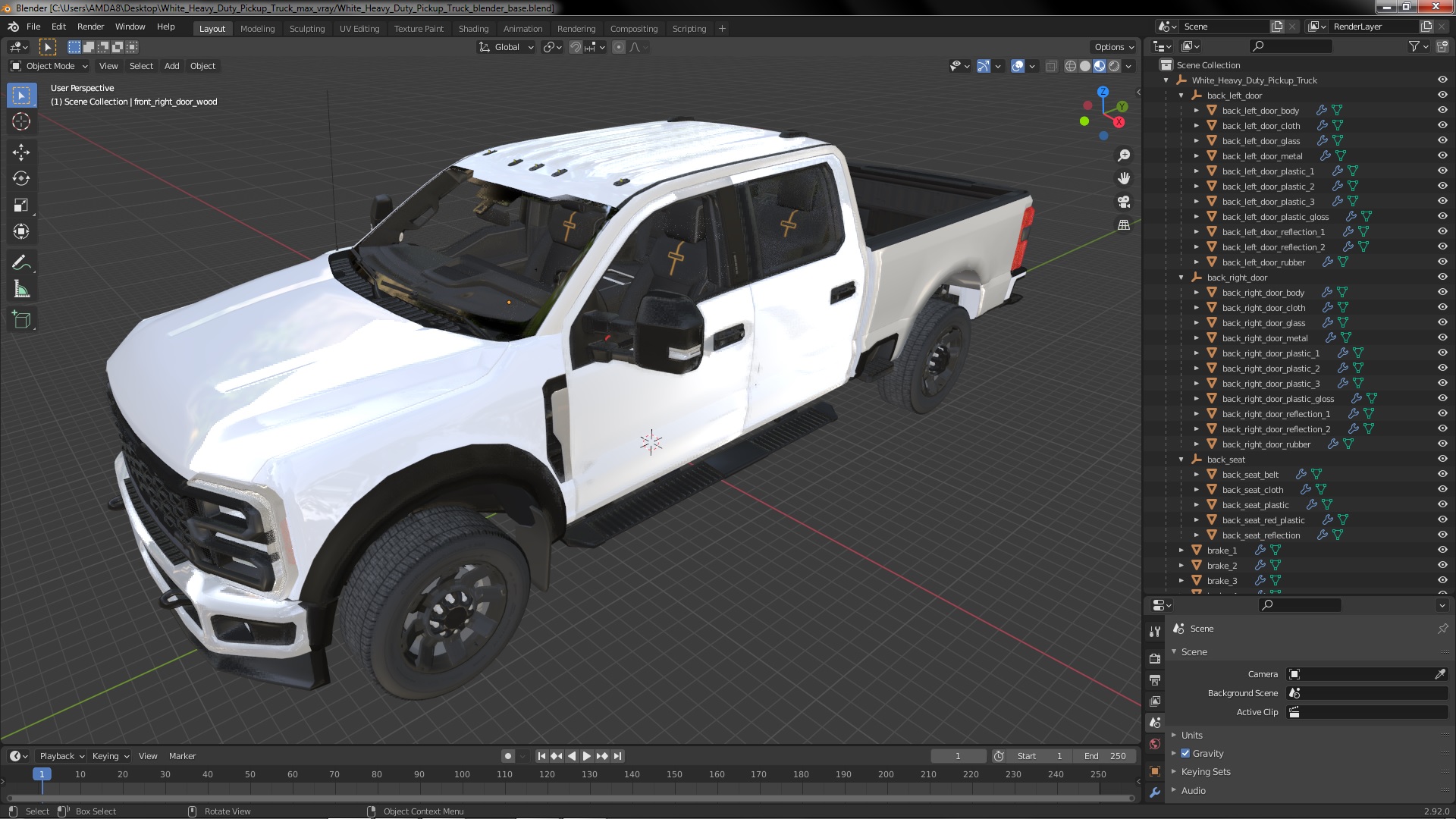1456x819 pixels.
Task: Collapse the back_right_door group
Action: (x=1181, y=278)
